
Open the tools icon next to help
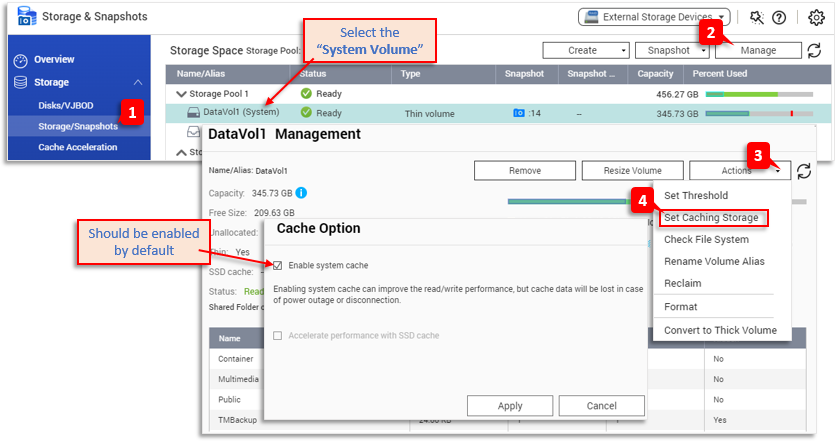(x=755, y=17)
